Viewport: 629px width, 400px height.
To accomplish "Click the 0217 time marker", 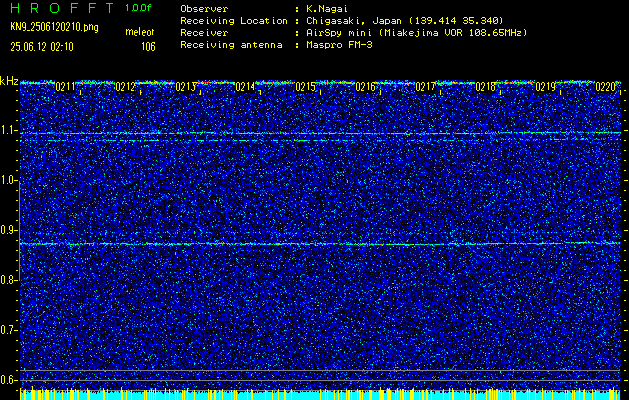I will [425, 87].
